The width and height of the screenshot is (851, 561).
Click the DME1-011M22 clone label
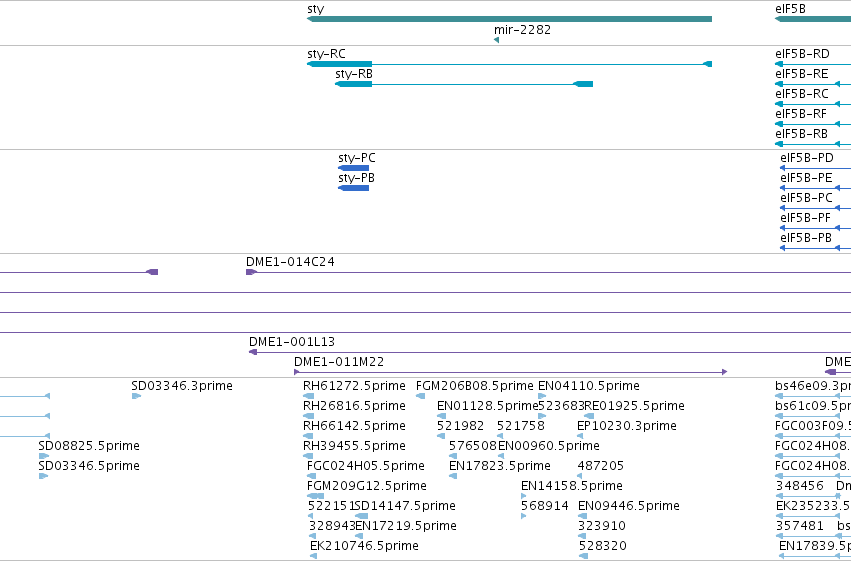pyautogui.click(x=339, y=362)
